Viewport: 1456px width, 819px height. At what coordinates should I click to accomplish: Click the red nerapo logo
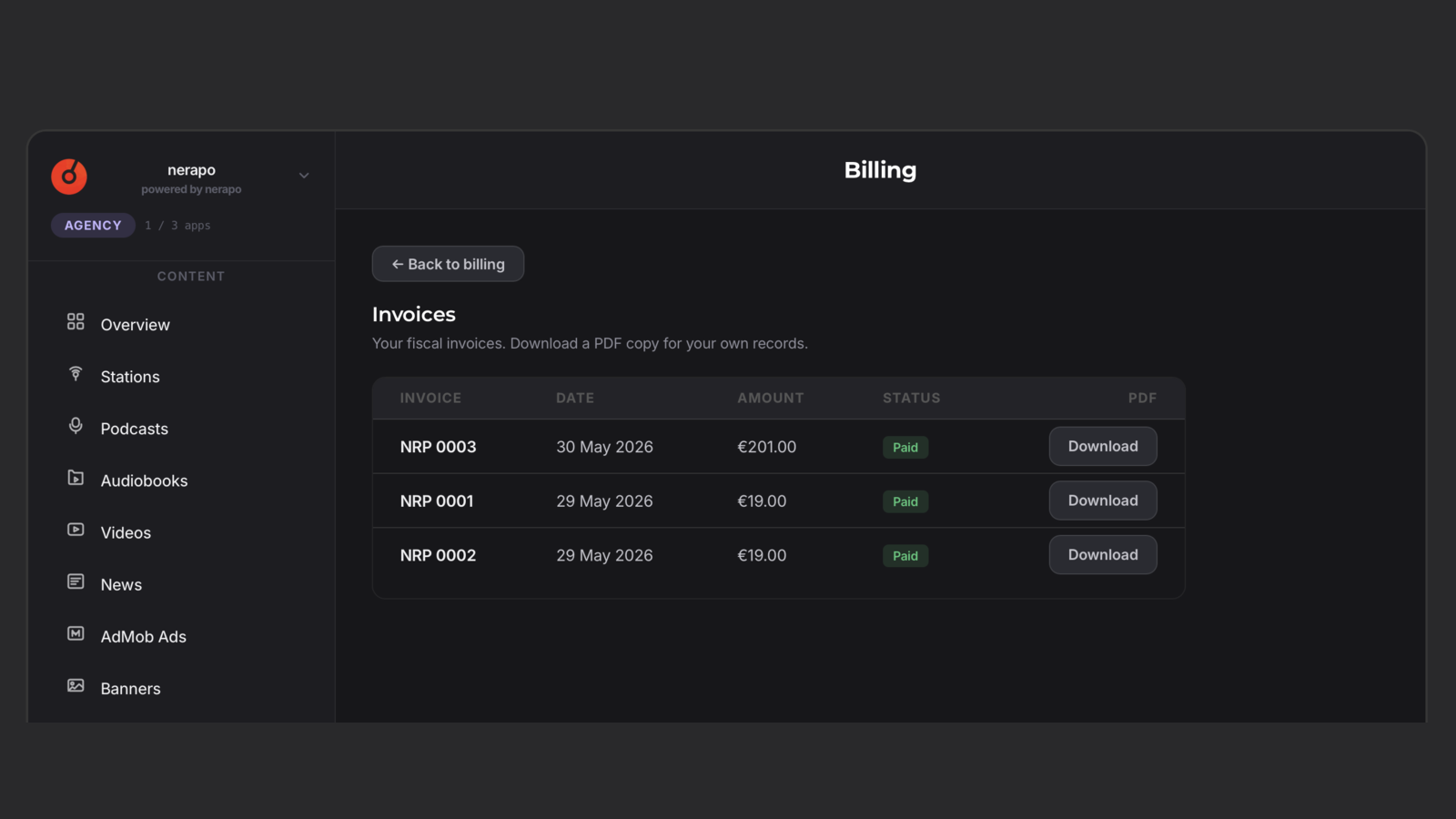click(69, 177)
